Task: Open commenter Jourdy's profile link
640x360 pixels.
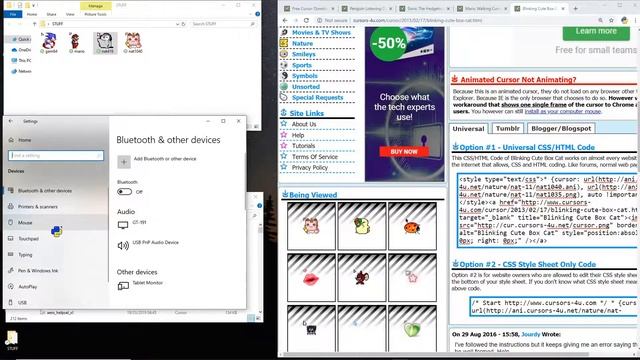Action: pyautogui.click(x=531, y=334)
